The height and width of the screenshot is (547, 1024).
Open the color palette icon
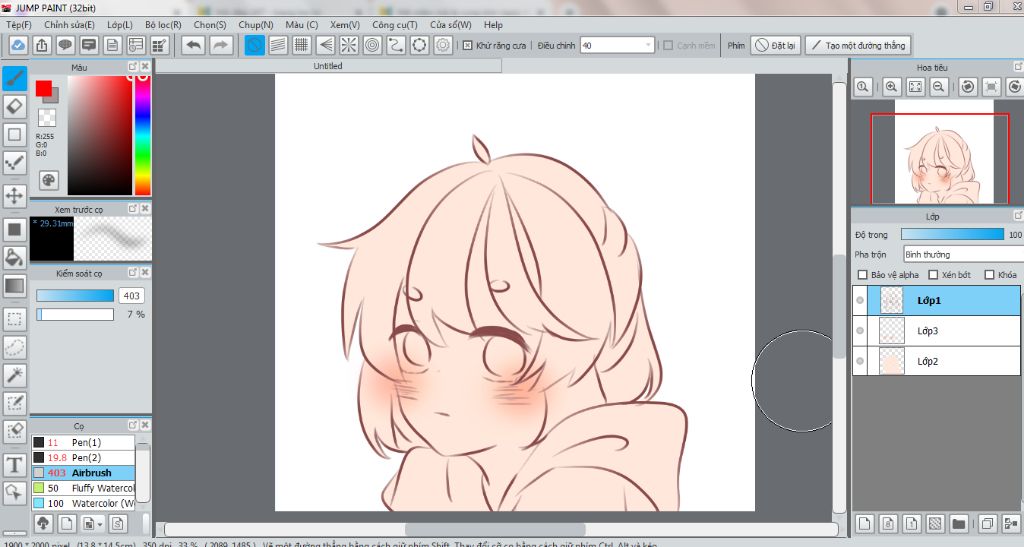click(x=49, y=180)
